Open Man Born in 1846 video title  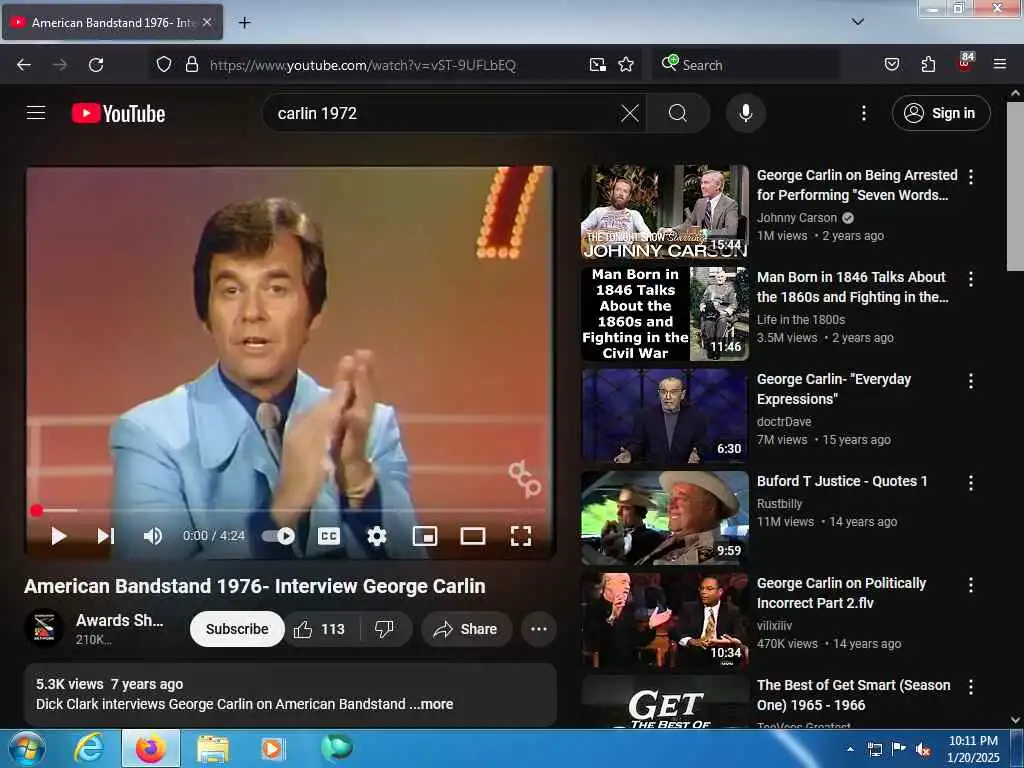[x=852, y=287]
